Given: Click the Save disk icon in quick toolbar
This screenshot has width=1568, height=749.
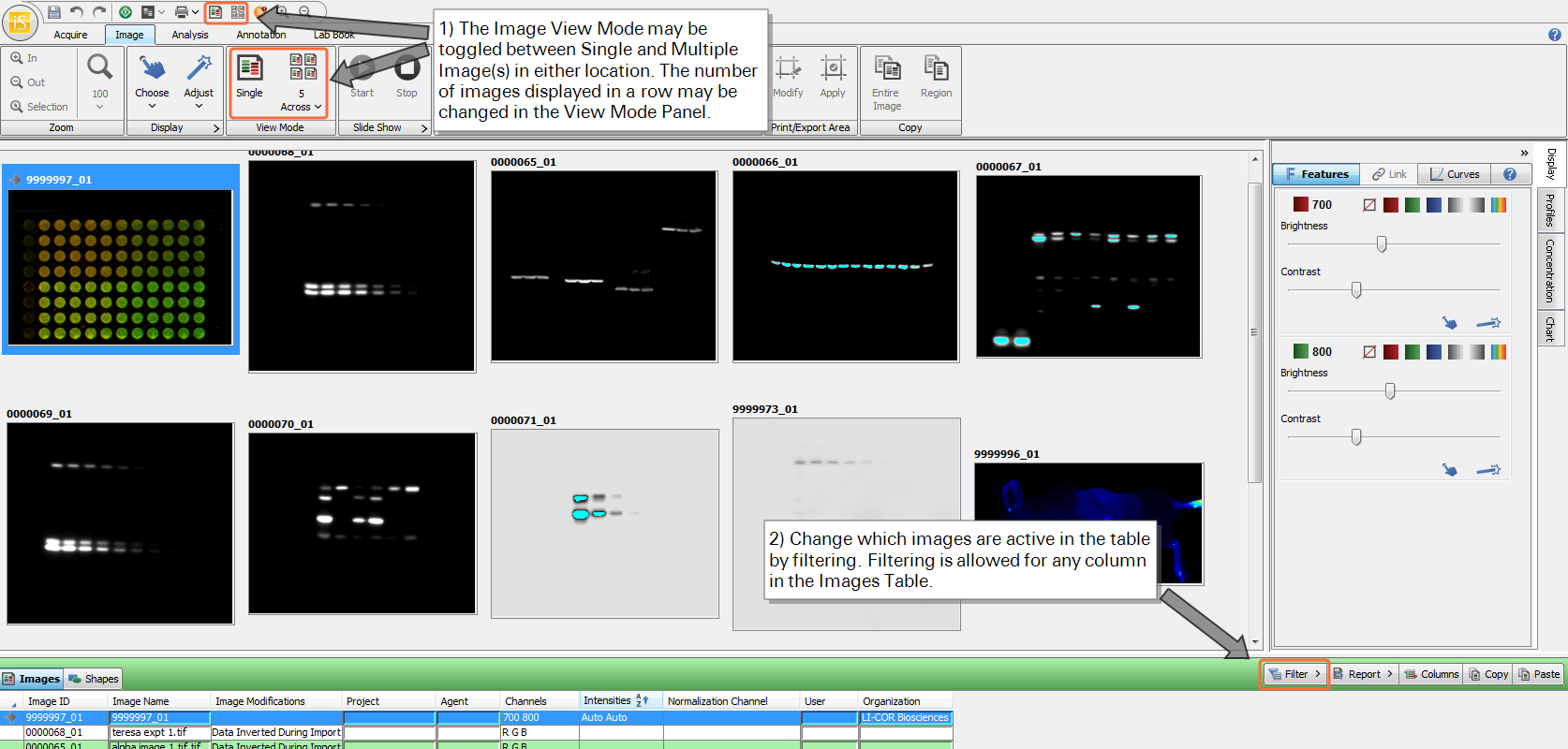Looking at the screenshot, I should coord(54,12).
